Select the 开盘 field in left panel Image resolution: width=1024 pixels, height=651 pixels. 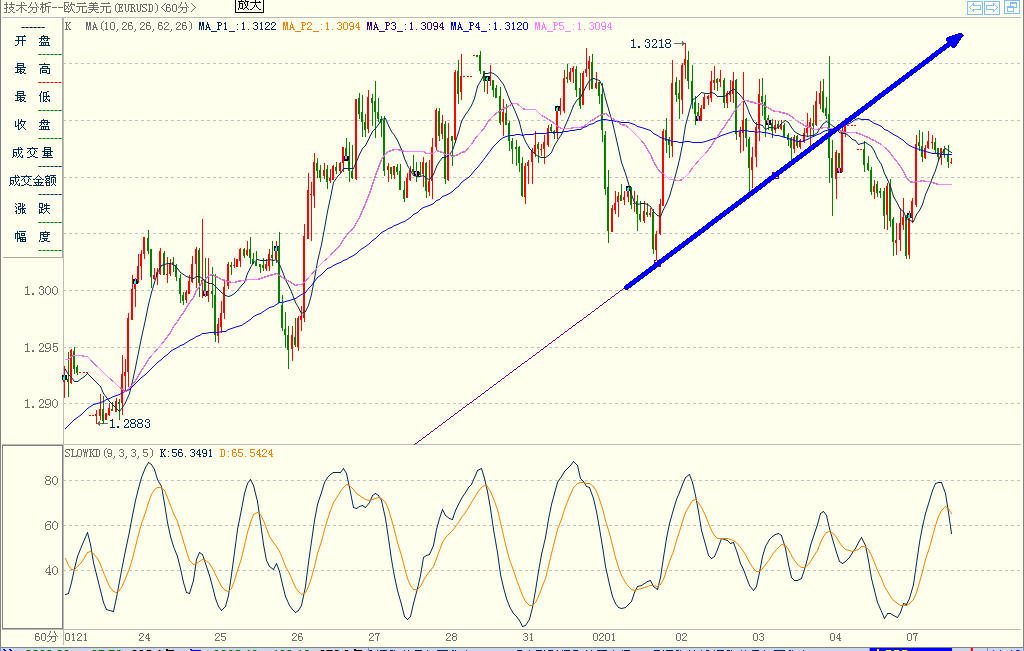point(33,41)
